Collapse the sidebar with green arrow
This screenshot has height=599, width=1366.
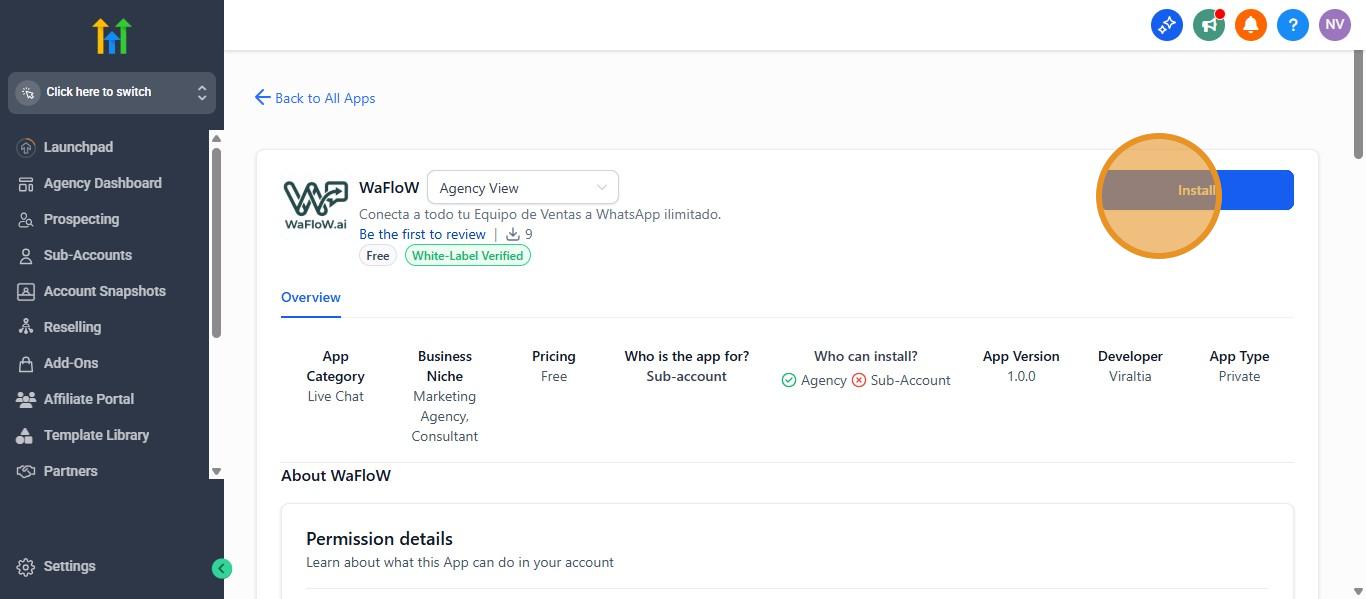tap(222, 569)
